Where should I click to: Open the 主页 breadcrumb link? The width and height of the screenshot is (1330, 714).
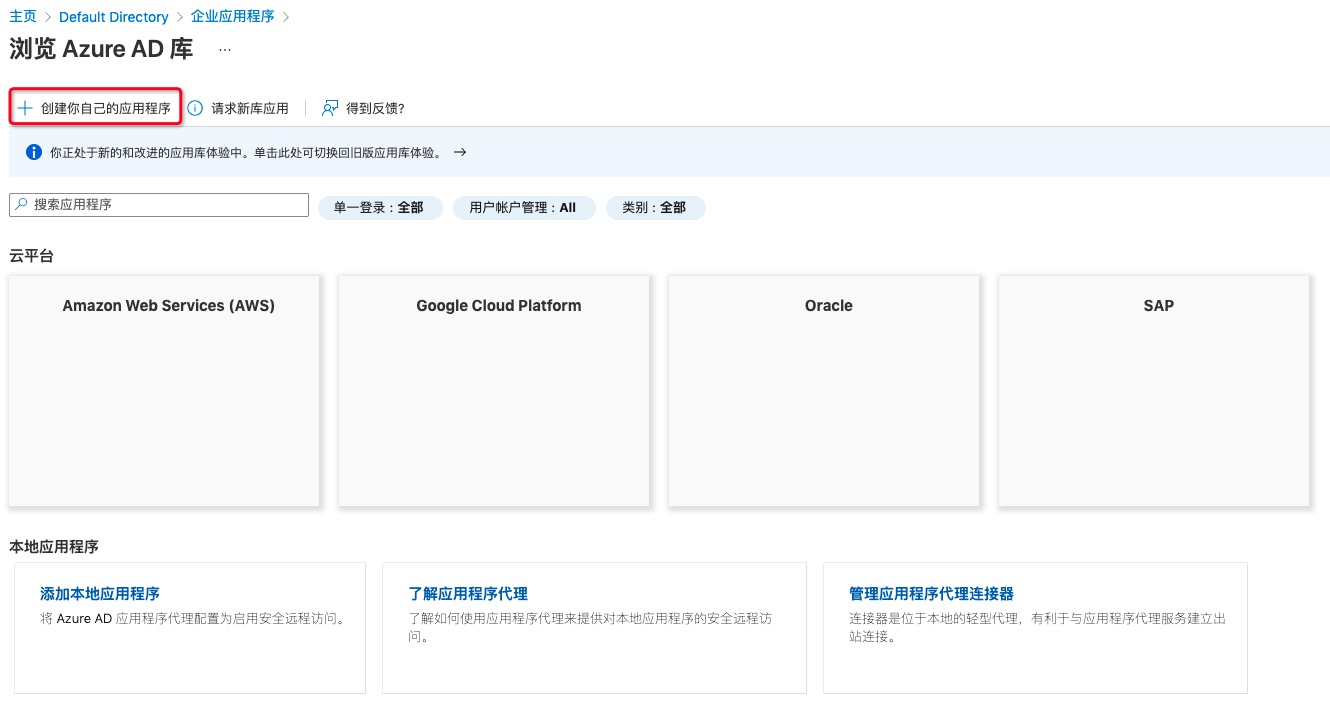point(22,17)
